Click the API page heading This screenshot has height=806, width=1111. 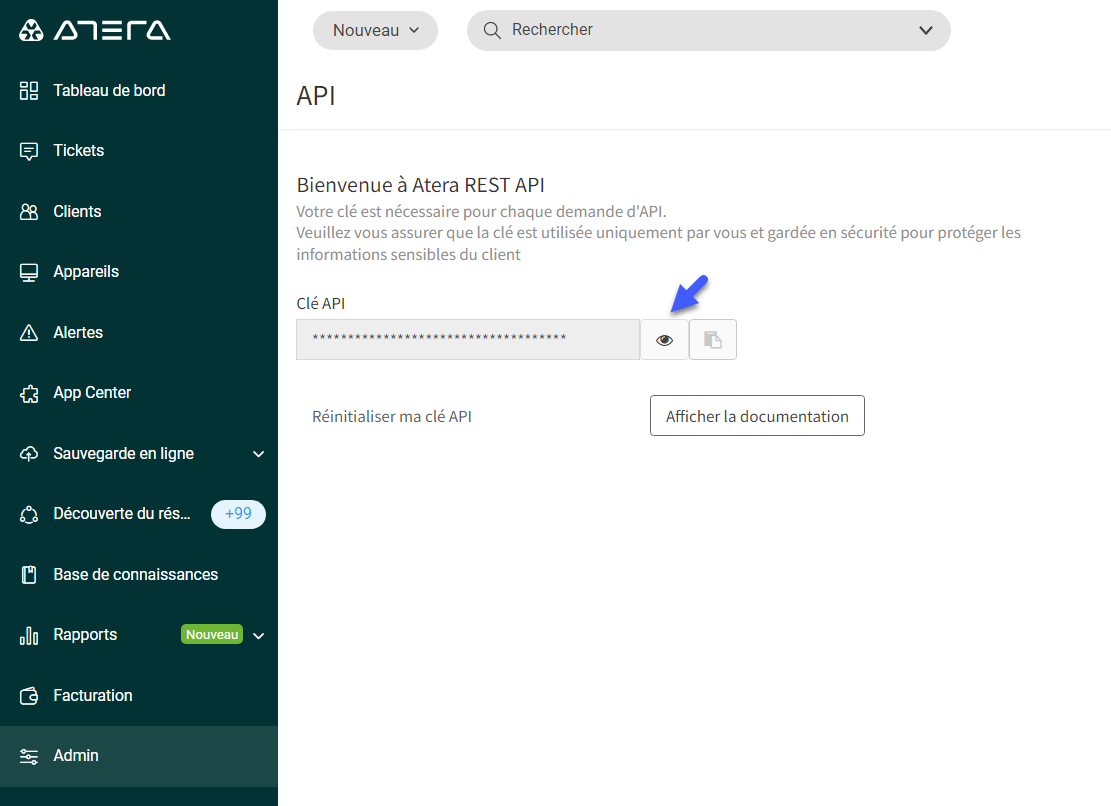(x=316, y=96)
